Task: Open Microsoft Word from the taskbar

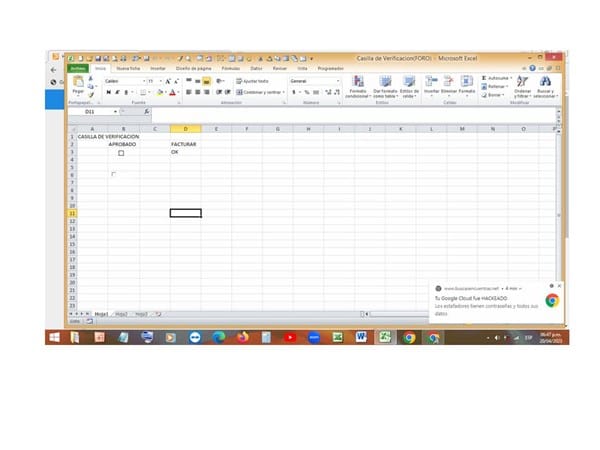Action: [362, 338]
